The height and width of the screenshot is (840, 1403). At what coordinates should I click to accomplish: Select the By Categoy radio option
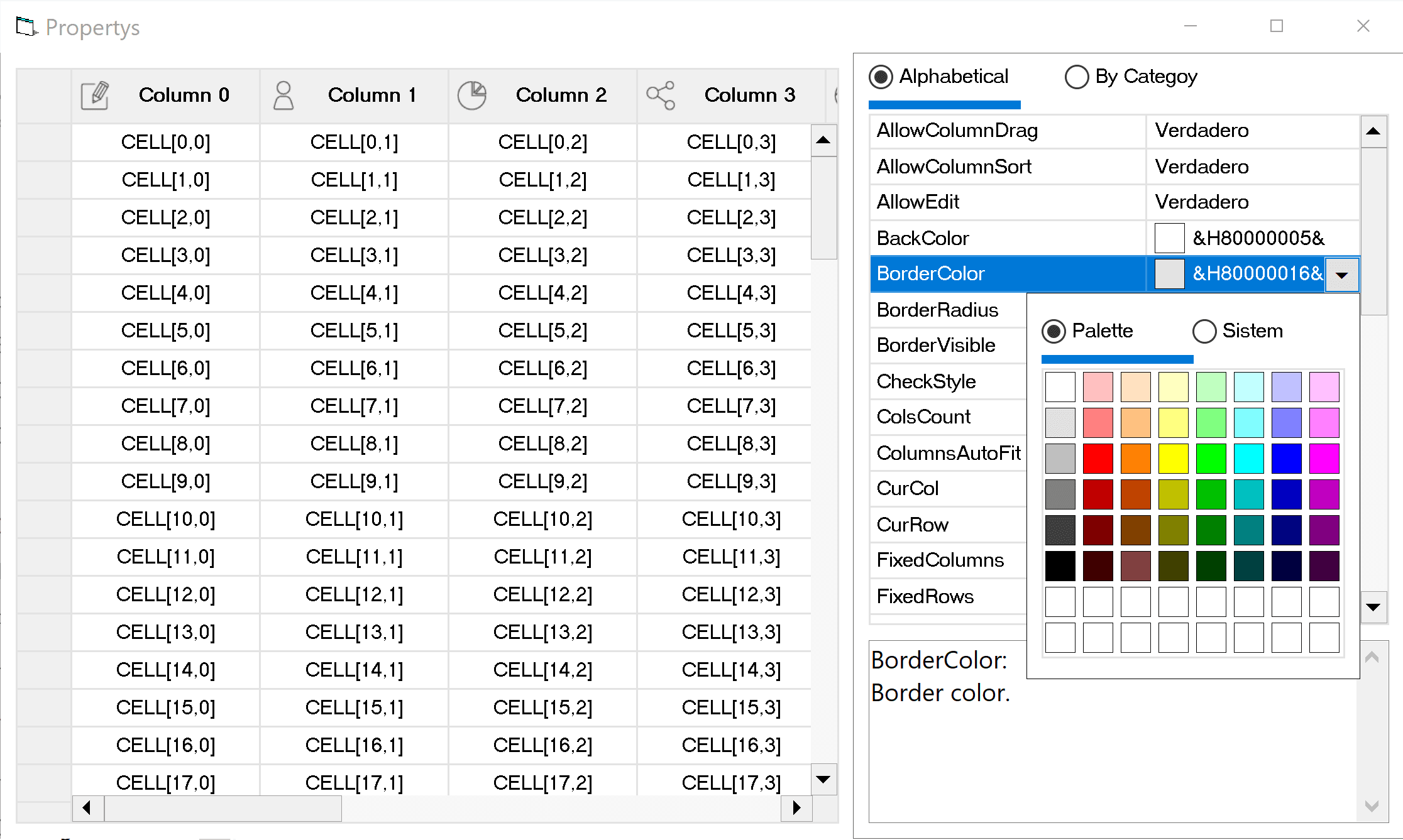point(1076,77)
